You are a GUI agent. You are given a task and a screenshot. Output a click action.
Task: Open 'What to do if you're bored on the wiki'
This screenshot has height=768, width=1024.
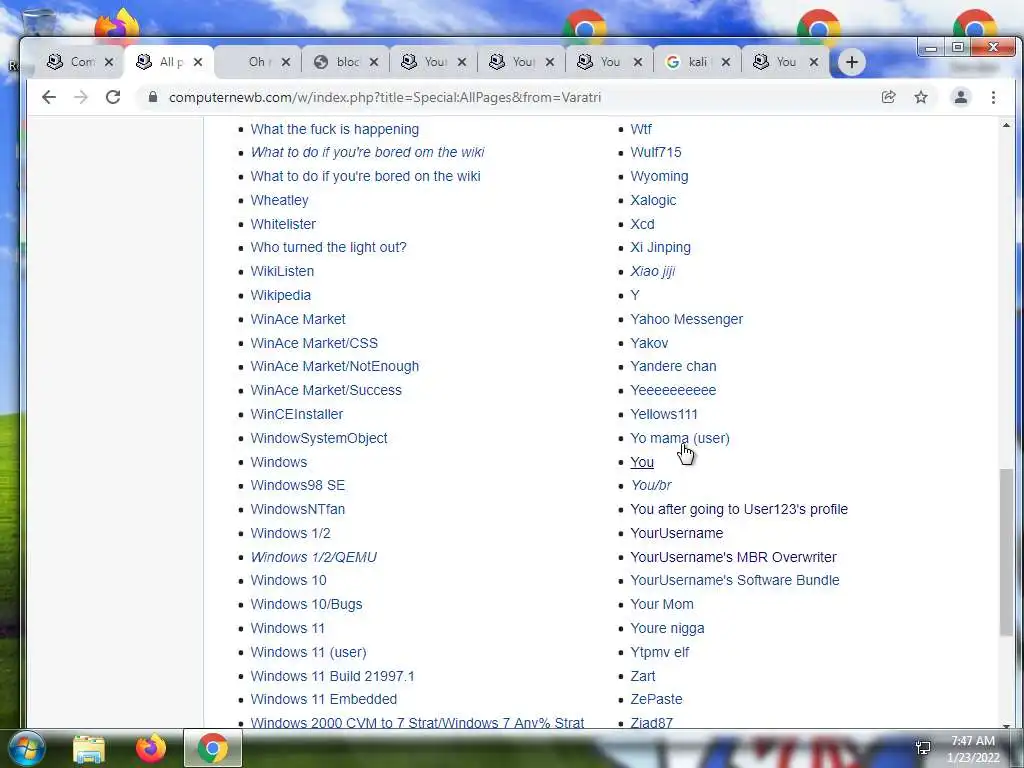pos(365,176)
